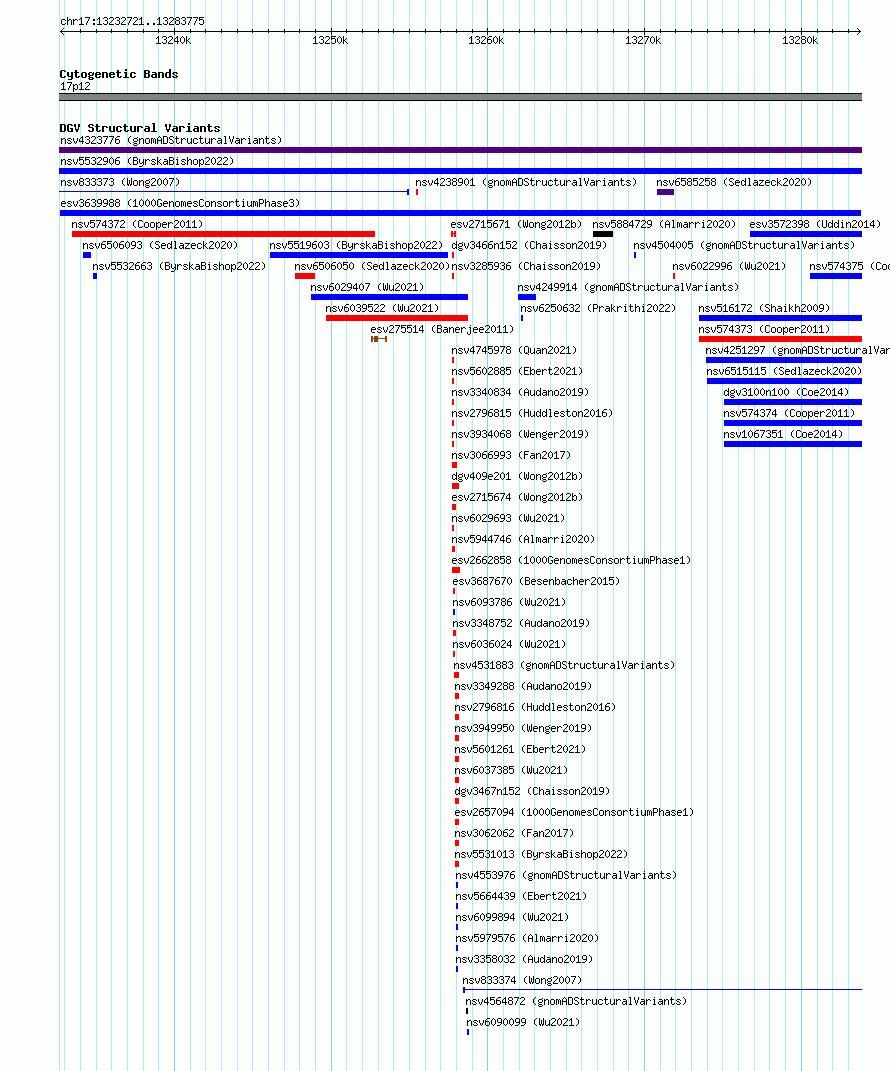Image resolution: width=890 pixels, height=1071 pixels.
Task: Click nsv5602885 (Ebert2021) label
Action: (517, 372)
